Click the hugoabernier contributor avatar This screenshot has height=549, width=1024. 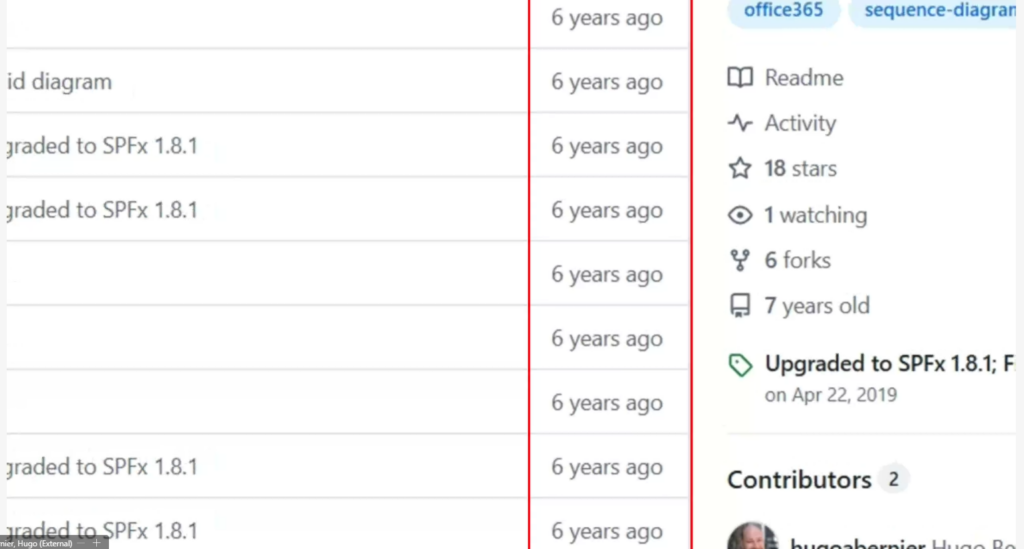pyautogui.click(x=752, y=536)
